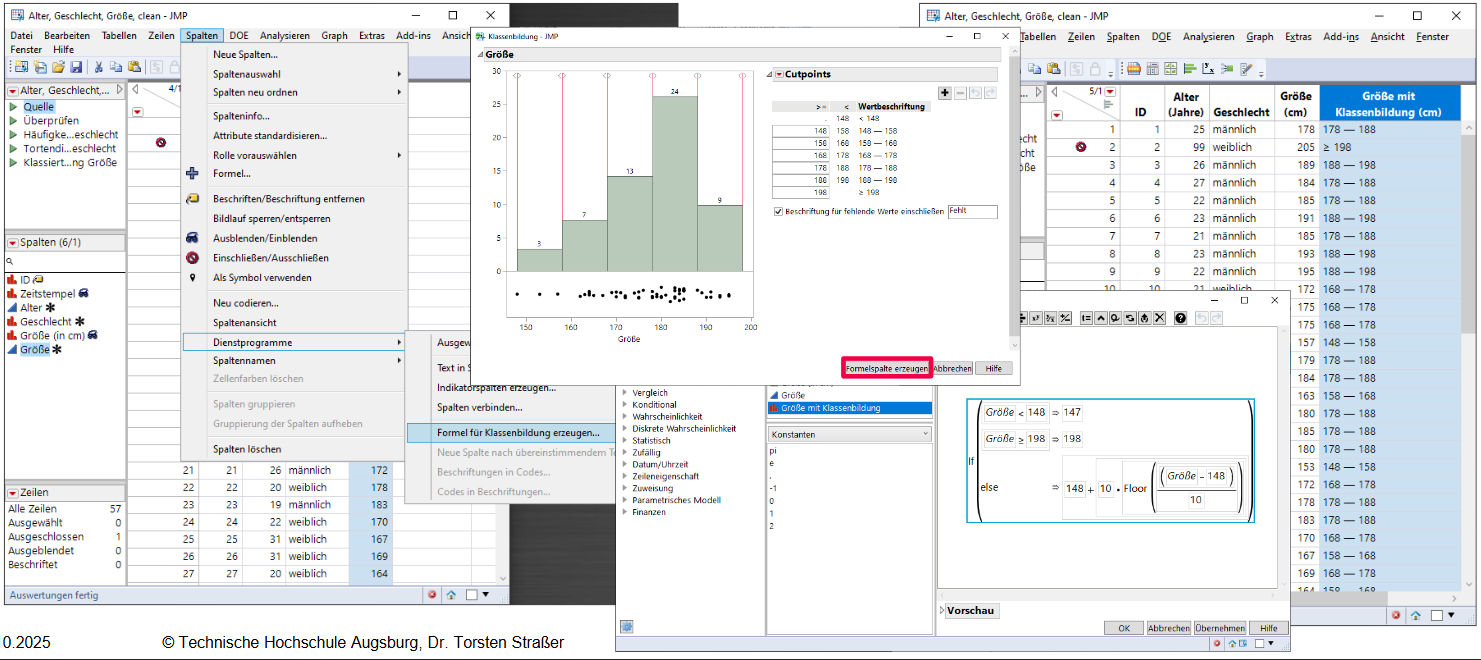Click the open folder icon in left toolbar

click(x=58, y=67)
